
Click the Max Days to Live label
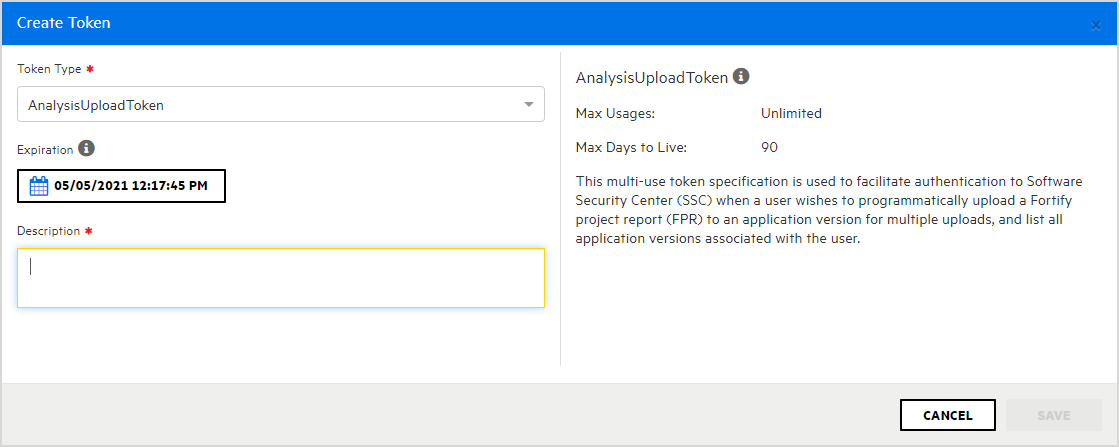(631, 147)
